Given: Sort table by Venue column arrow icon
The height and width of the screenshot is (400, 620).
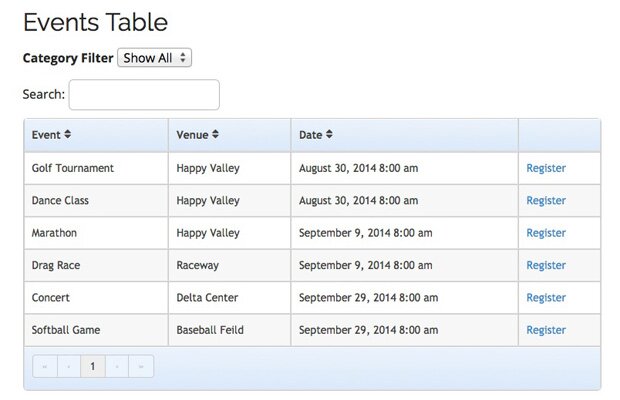Looking at the screenshot, I should (215, 135).
